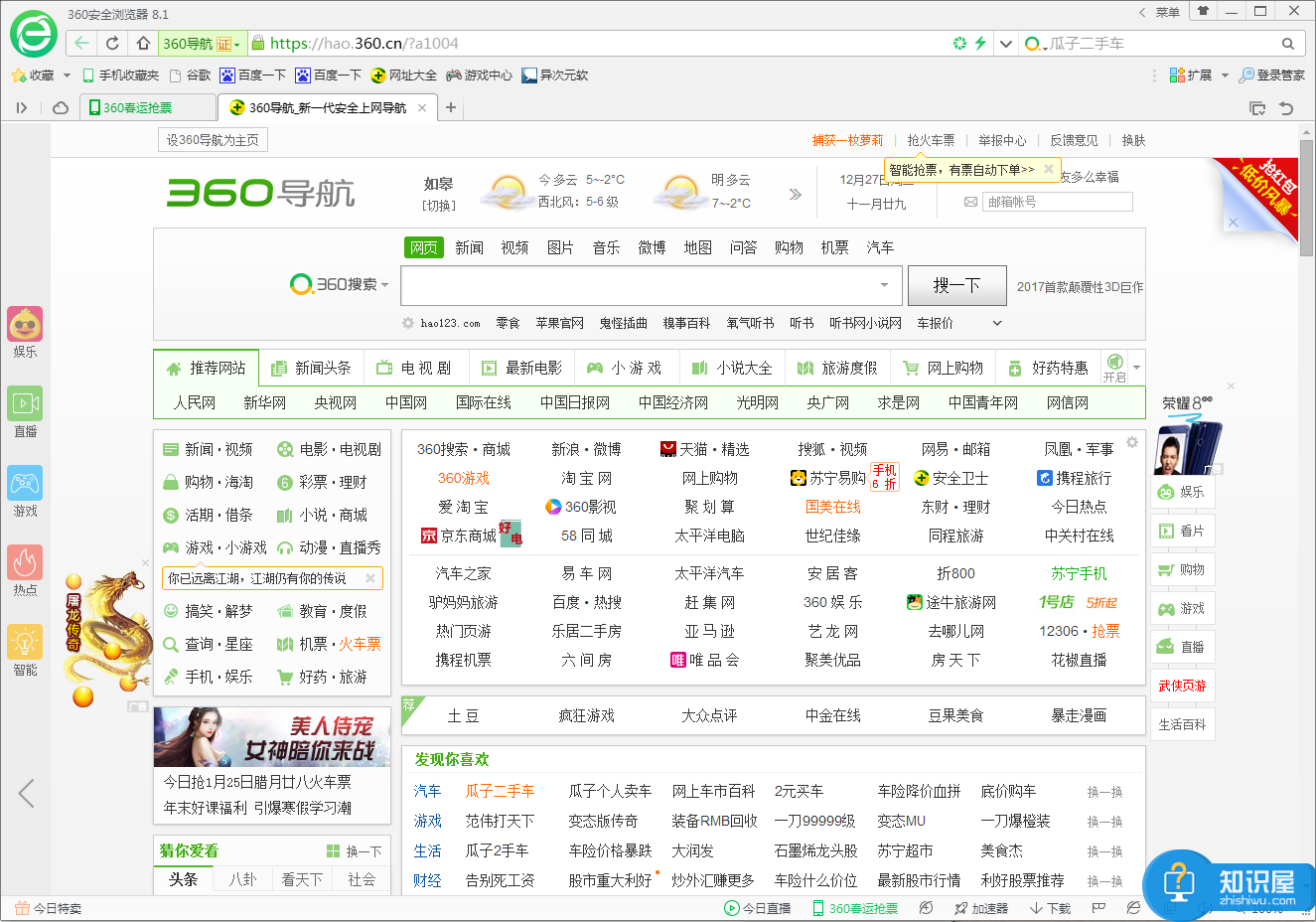This screenshot has width=1316, height=922.
Task: Click the cloud sync icon near tabs
Action: tap(61, 107)
